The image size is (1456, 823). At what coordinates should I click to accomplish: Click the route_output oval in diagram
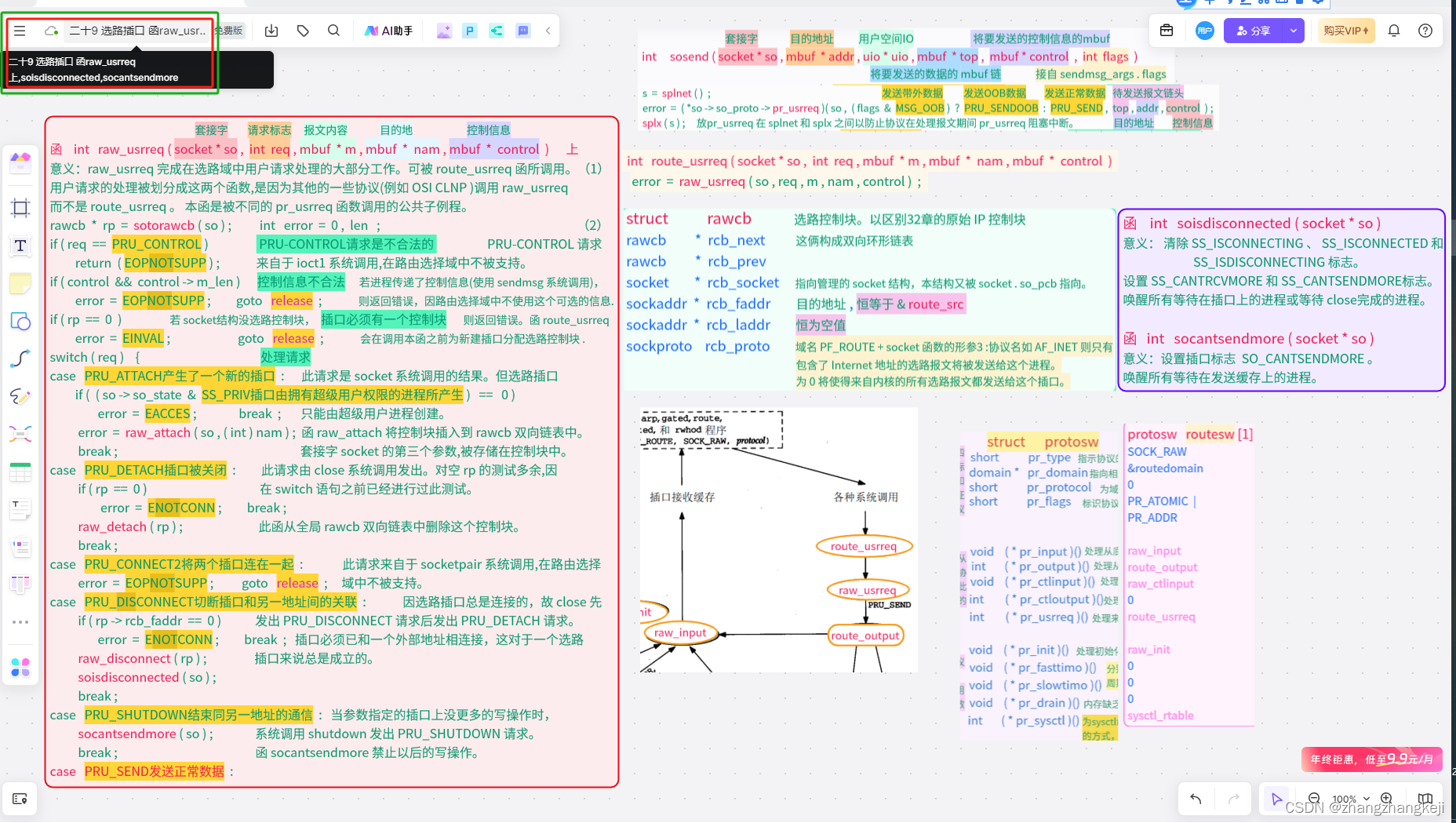866,635
